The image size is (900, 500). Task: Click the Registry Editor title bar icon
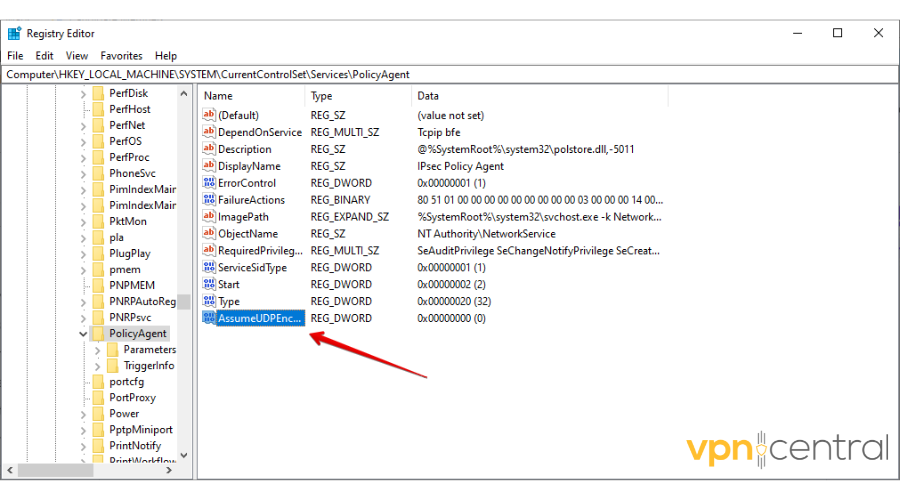(15, 33)
